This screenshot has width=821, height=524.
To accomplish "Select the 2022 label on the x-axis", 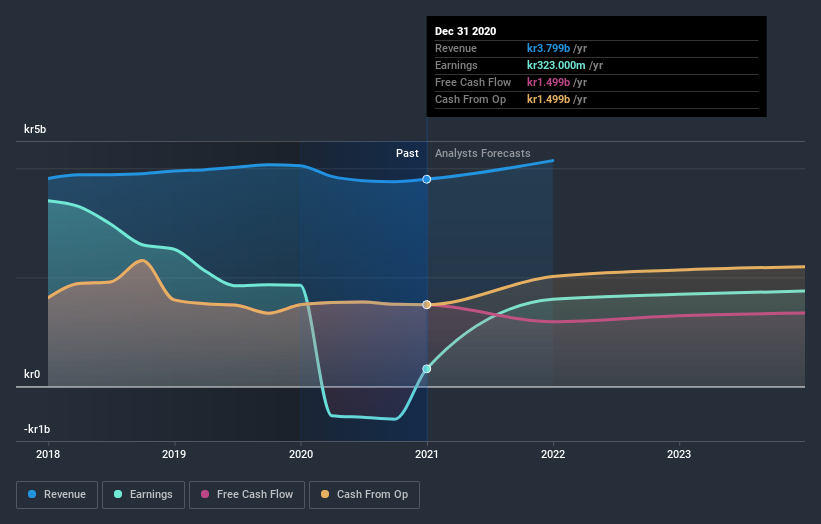I will 553,454.
